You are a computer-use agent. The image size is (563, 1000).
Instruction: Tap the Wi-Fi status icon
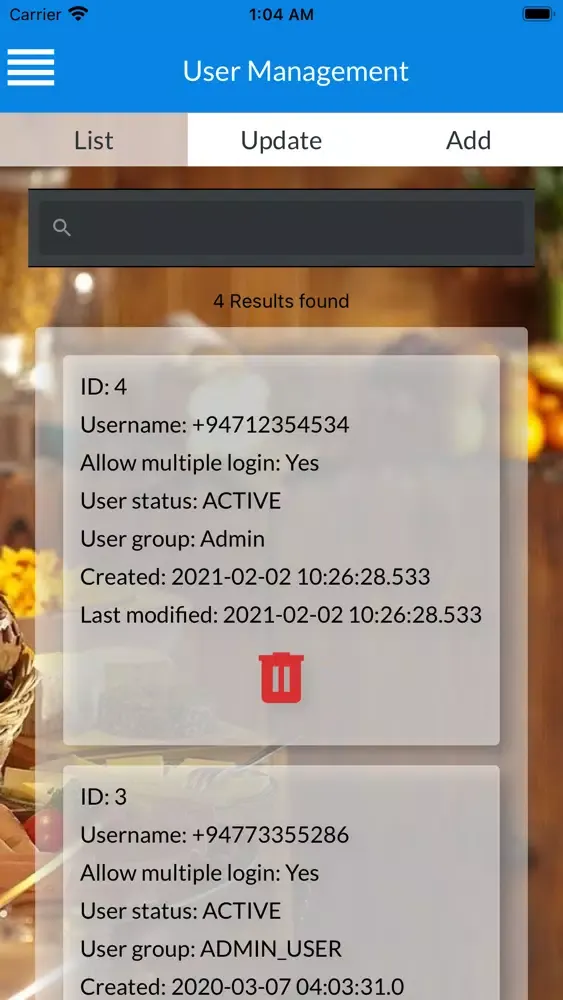pos(78,14)
